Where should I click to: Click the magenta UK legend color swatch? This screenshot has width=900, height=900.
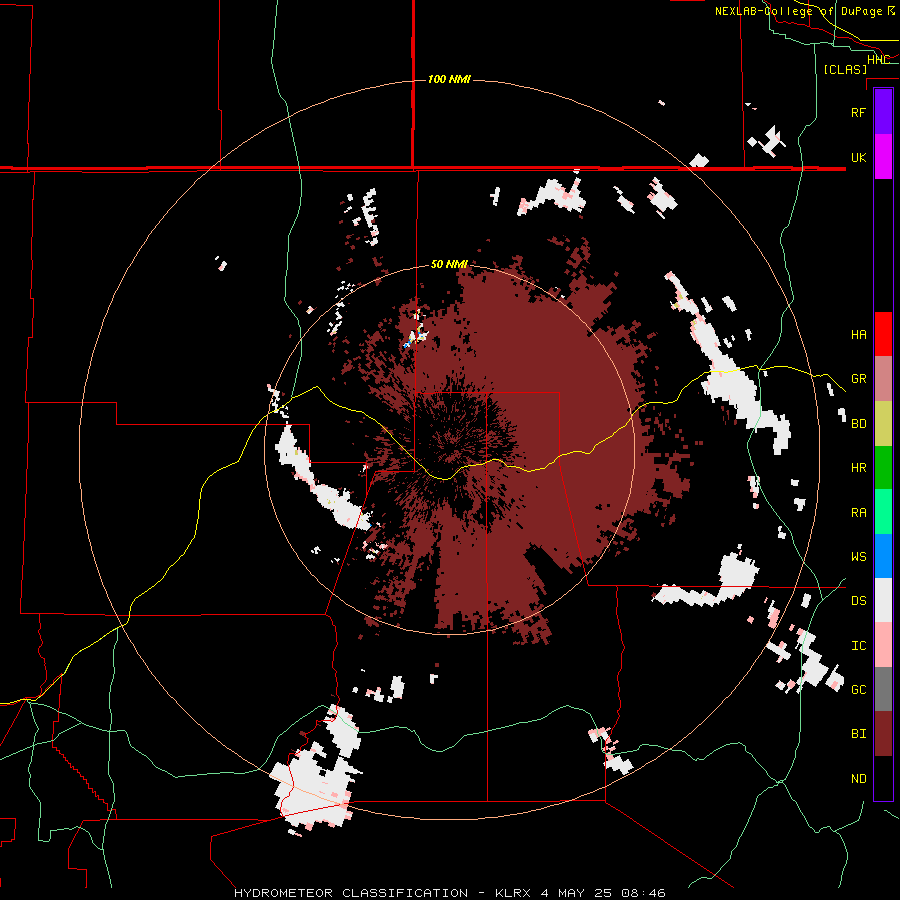click(883, 157)
